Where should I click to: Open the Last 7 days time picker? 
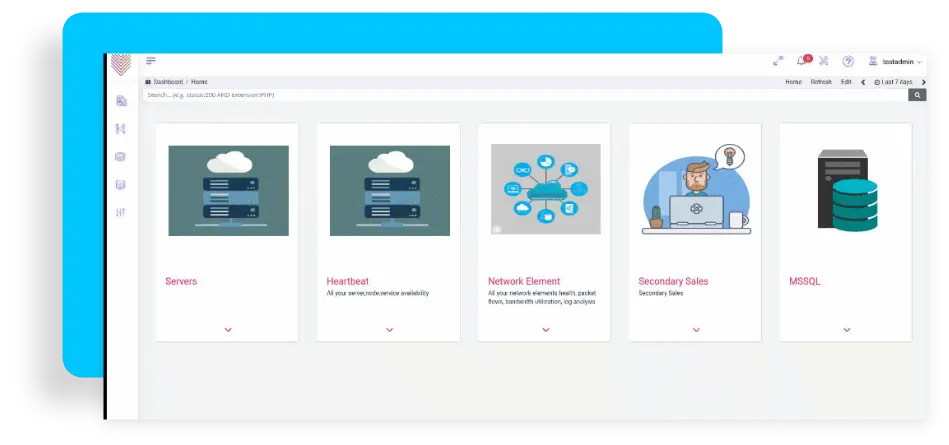pyautogui.click(x=894, y=82)
